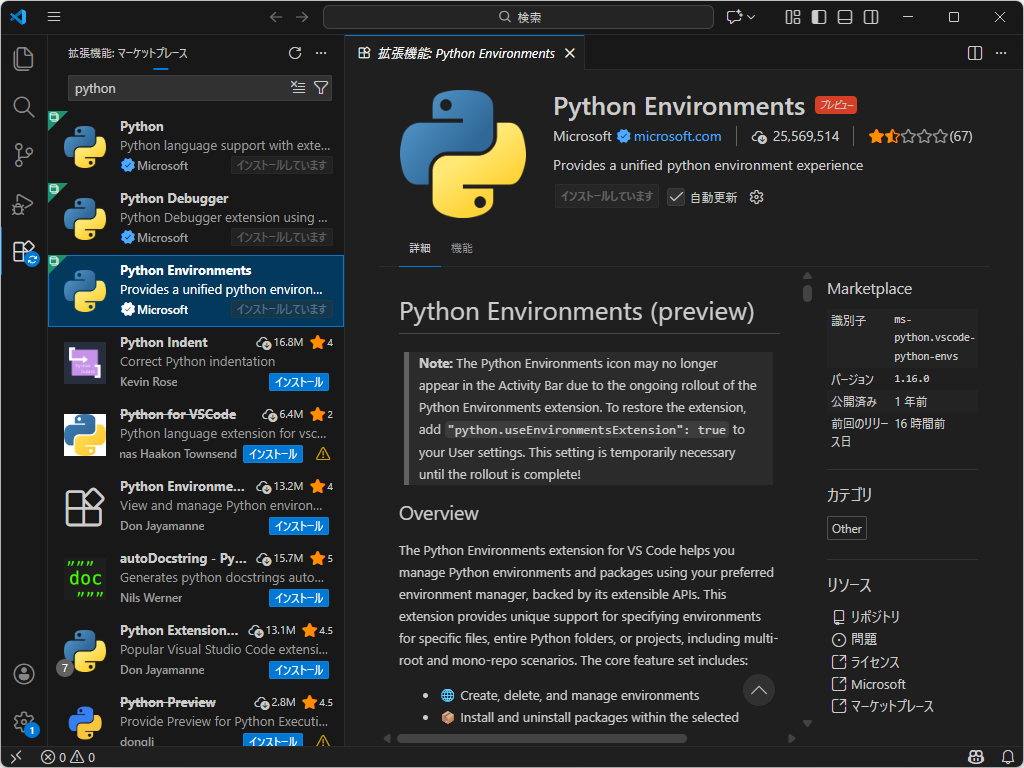Open the Source Control view

coord(23,157)
